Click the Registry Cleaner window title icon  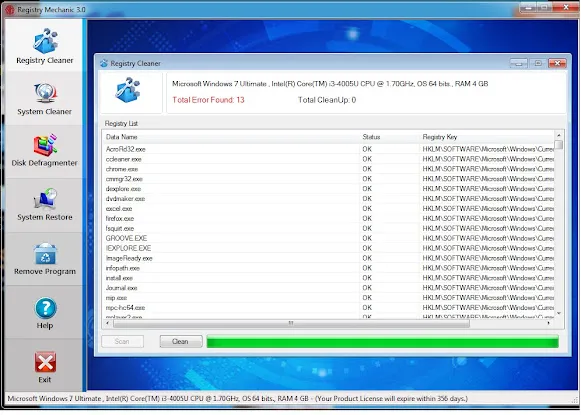point(104,63)
